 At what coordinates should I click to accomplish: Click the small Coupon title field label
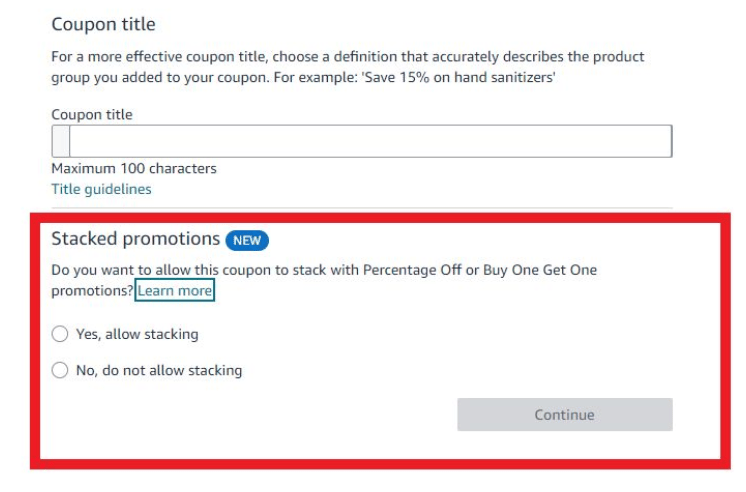tap(92, 114)
